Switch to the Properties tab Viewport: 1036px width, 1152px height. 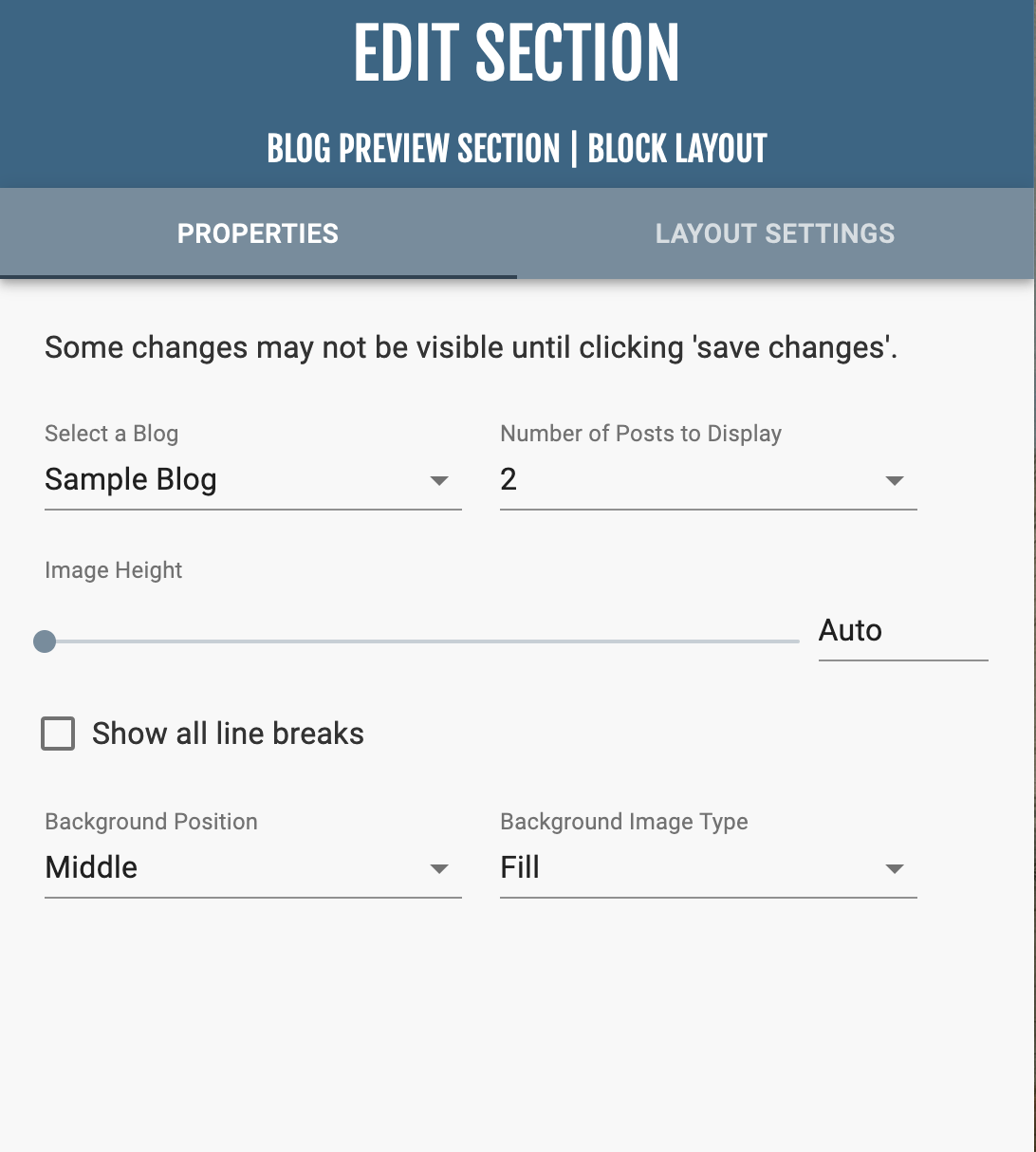[x=258, y=233]
